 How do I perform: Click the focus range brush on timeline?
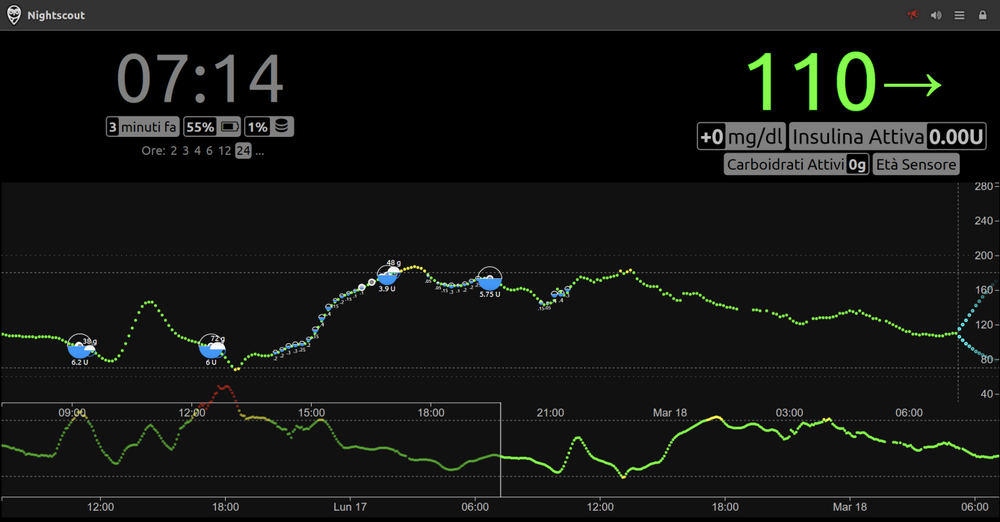251,449
